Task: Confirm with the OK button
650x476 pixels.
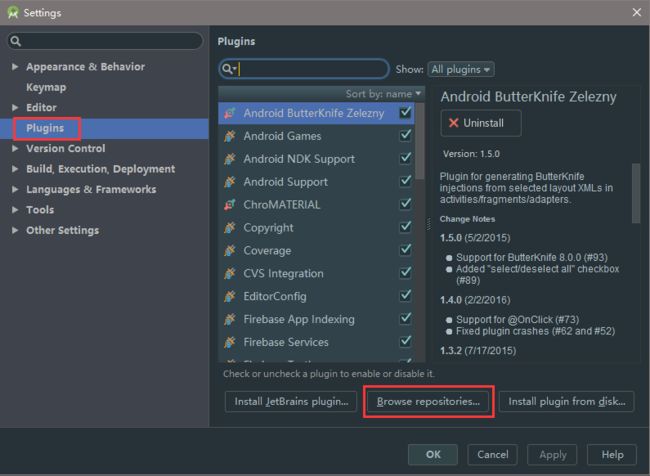Action: tap(433, 454)
